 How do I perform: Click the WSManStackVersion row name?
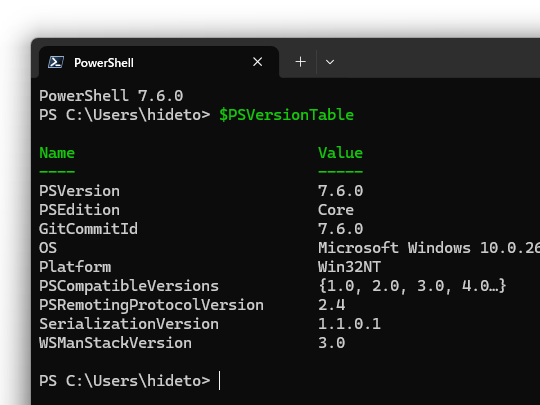tap(115, 343)
